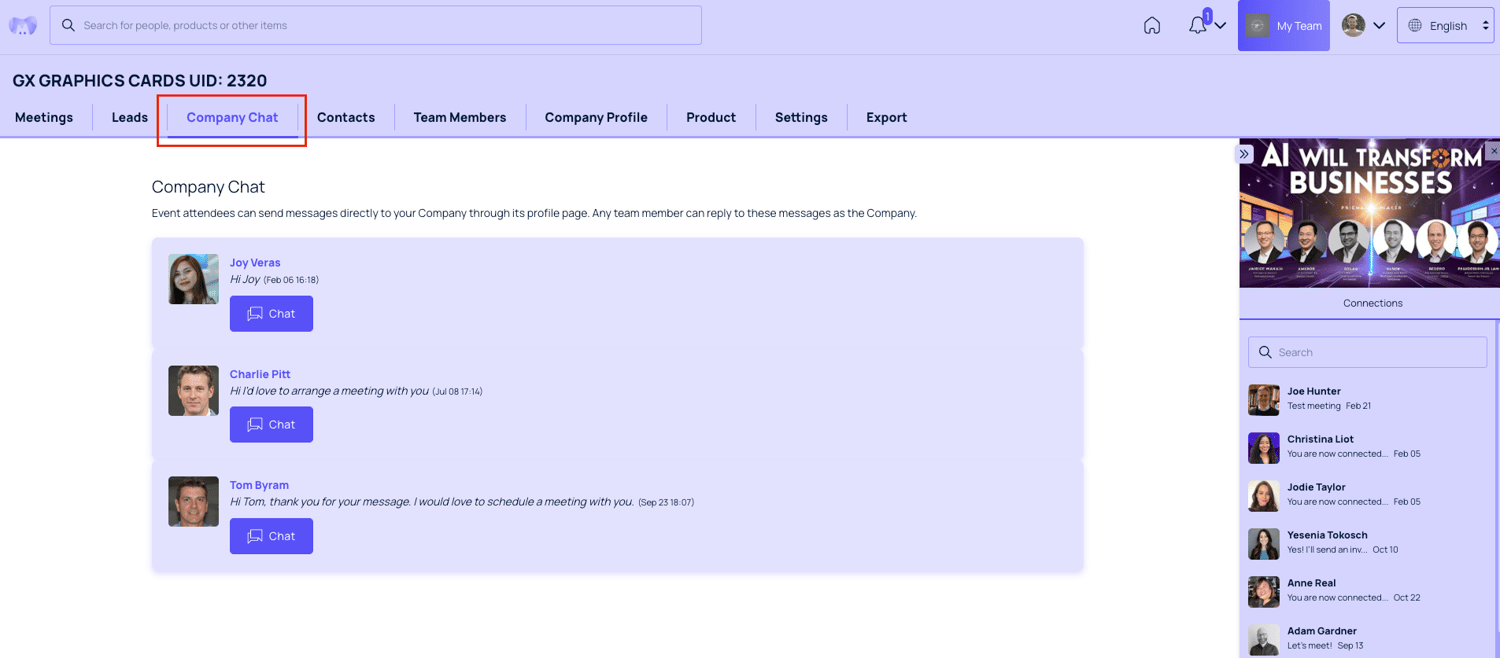The height and width of the screenshot is (658, 1500).
Task: Open conversation with Jodie Taylor
Action: 1367,495
